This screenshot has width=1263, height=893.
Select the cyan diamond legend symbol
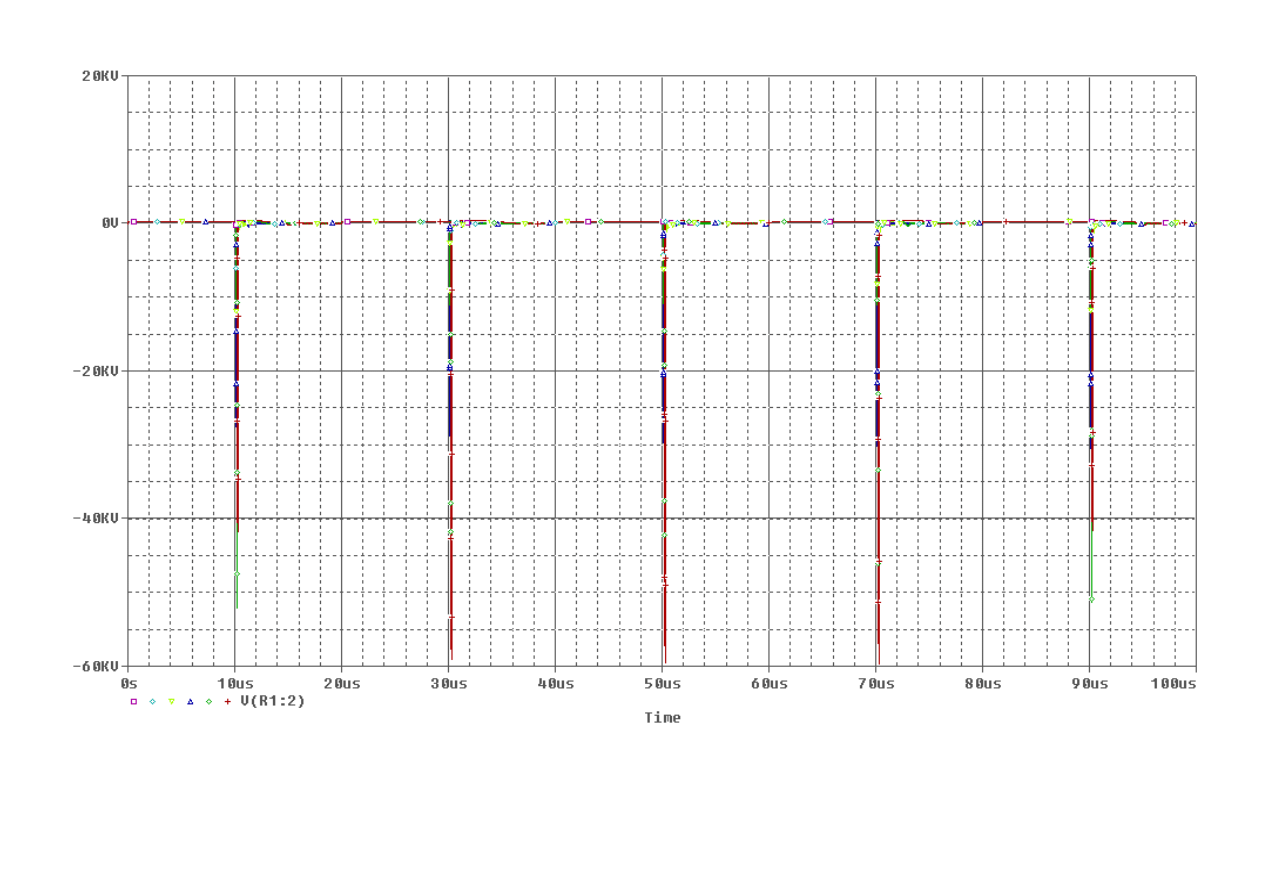click(152, 702)
